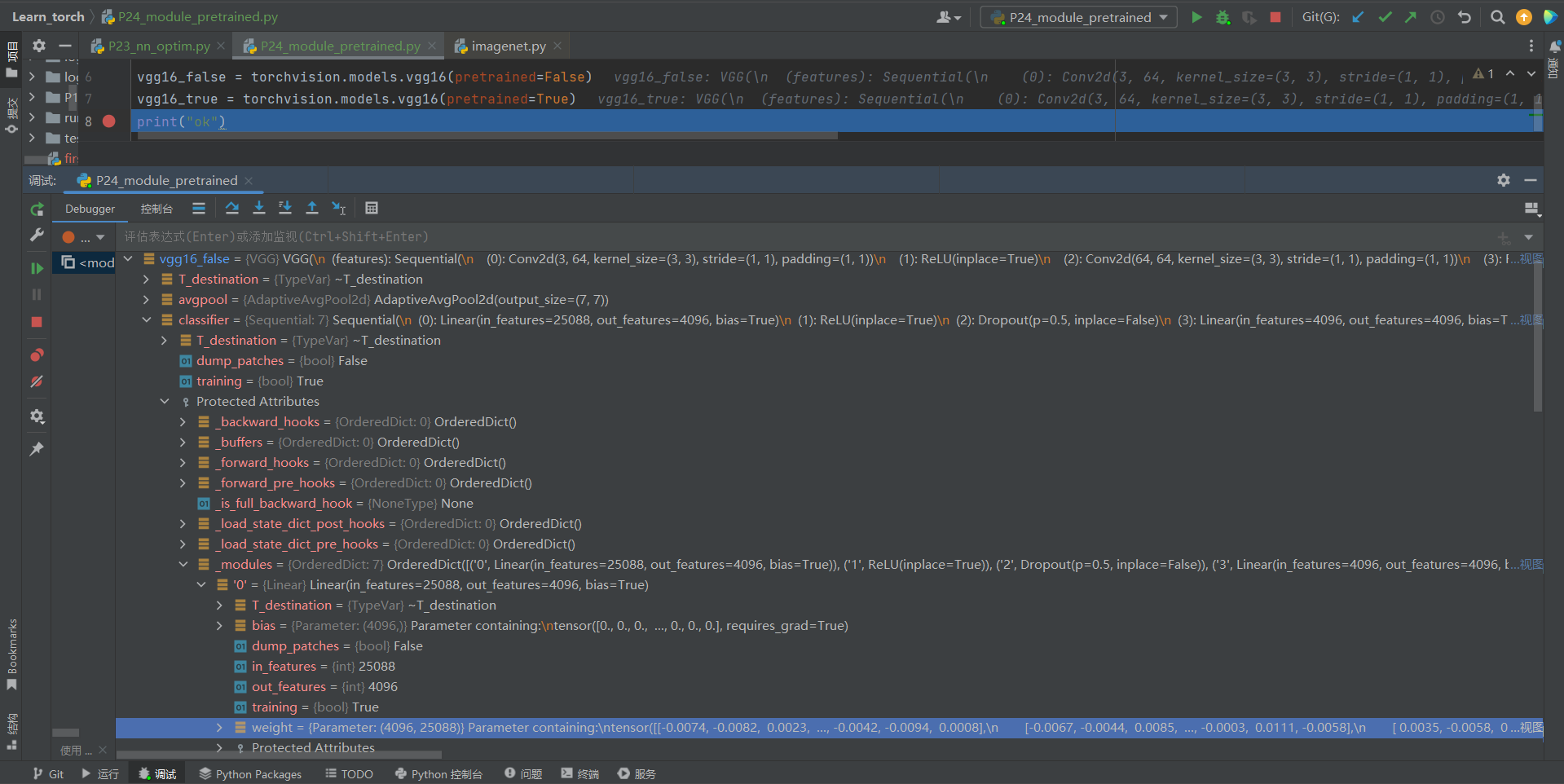
Task: Show Git history with the clock icon
Action: click(1438, 17)
